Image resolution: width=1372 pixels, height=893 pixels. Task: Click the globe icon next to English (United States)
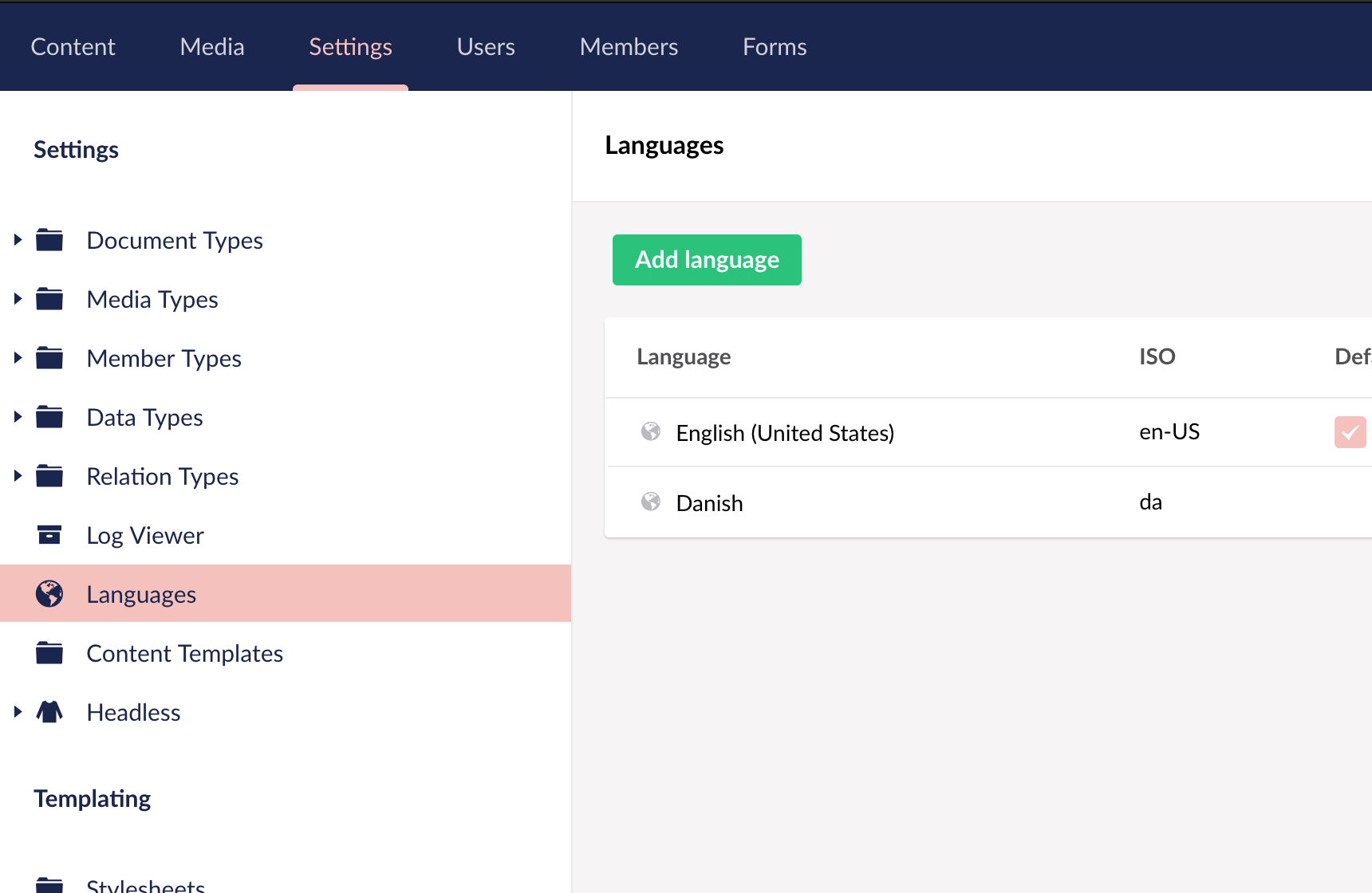pos(652,432)
